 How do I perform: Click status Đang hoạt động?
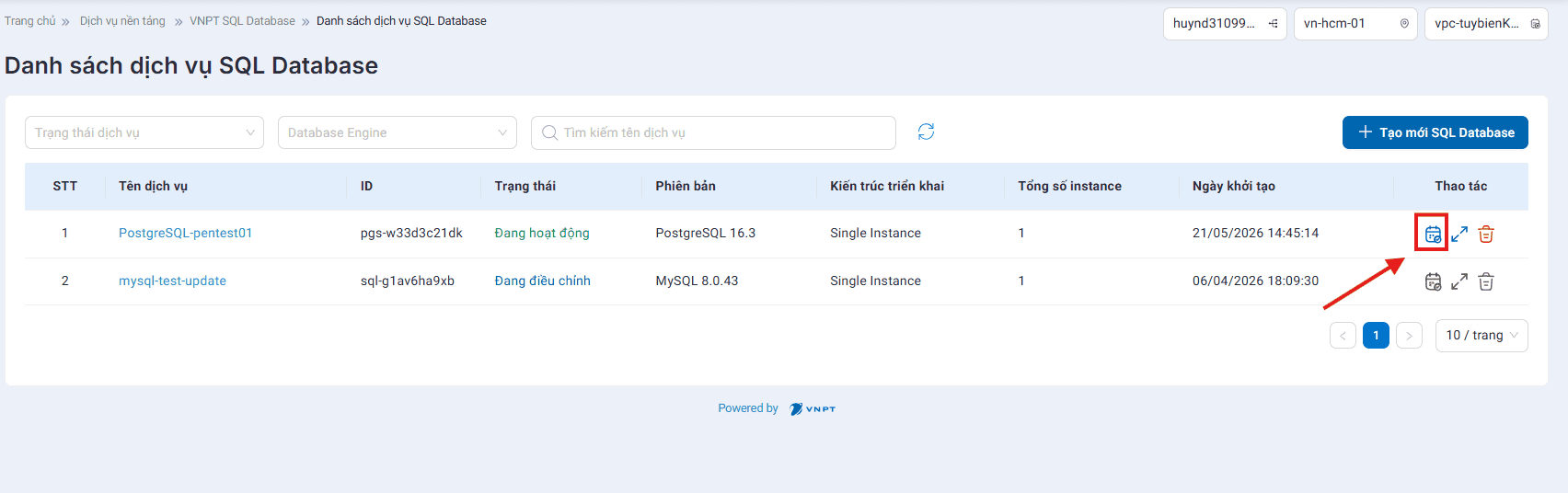(542, 233)
